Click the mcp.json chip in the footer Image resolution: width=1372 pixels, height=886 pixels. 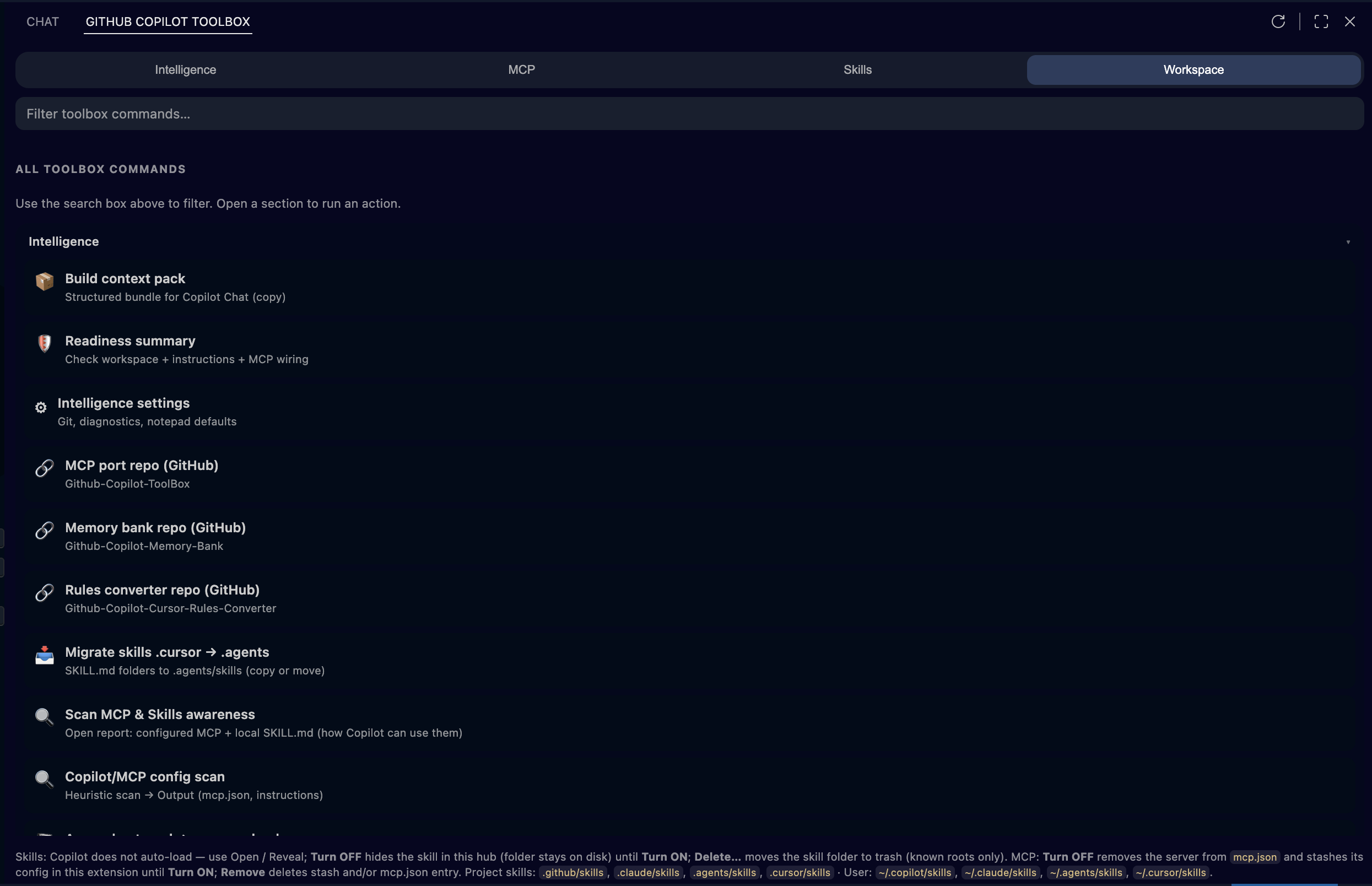point(1255,856)
